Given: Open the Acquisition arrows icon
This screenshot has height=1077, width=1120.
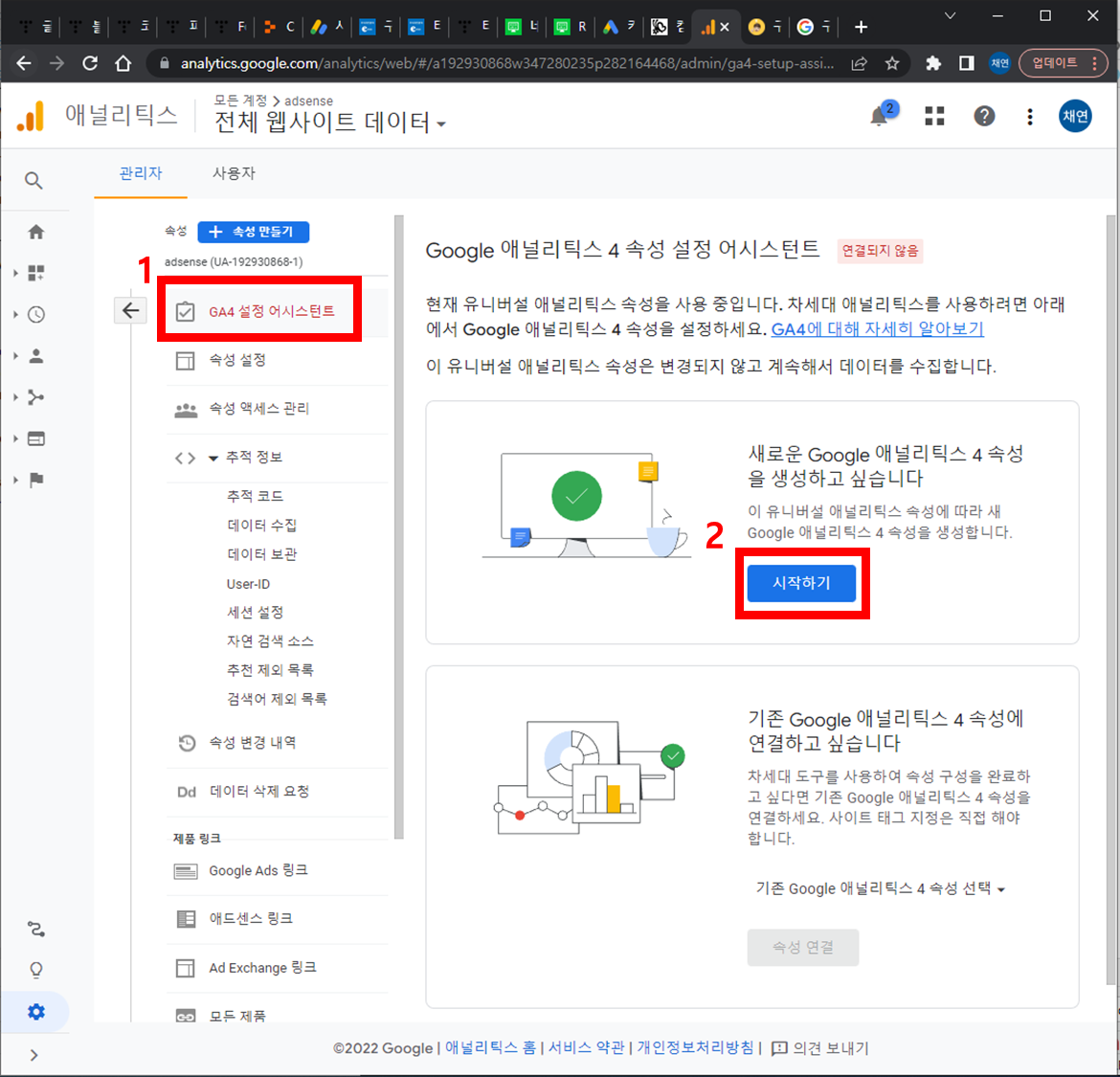Looking at the screenshot, I should tap(35, 397).
